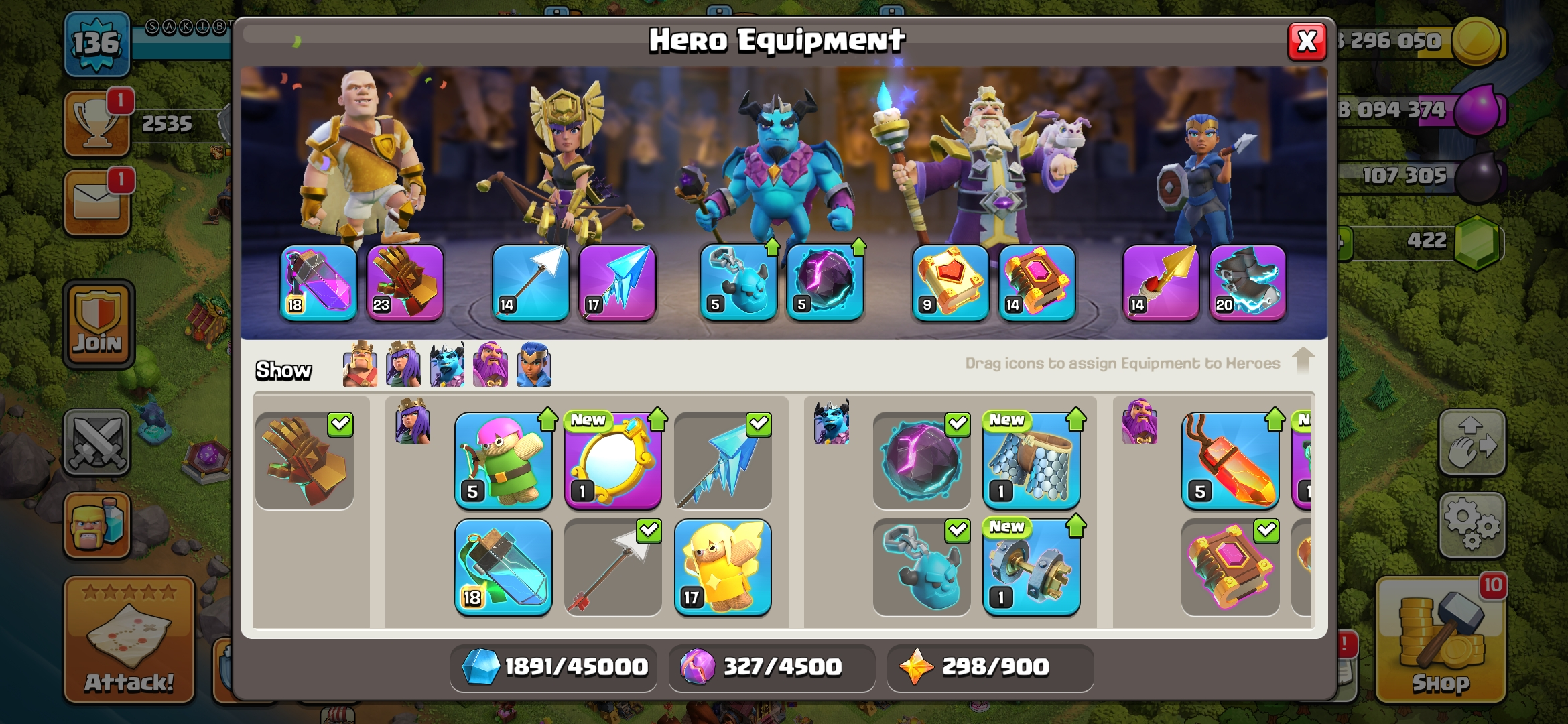The image size is (1568, 724).
Task: Tap the upgrade arrow on new Metal Pants tile
Action: click(x=1076, y=419)
